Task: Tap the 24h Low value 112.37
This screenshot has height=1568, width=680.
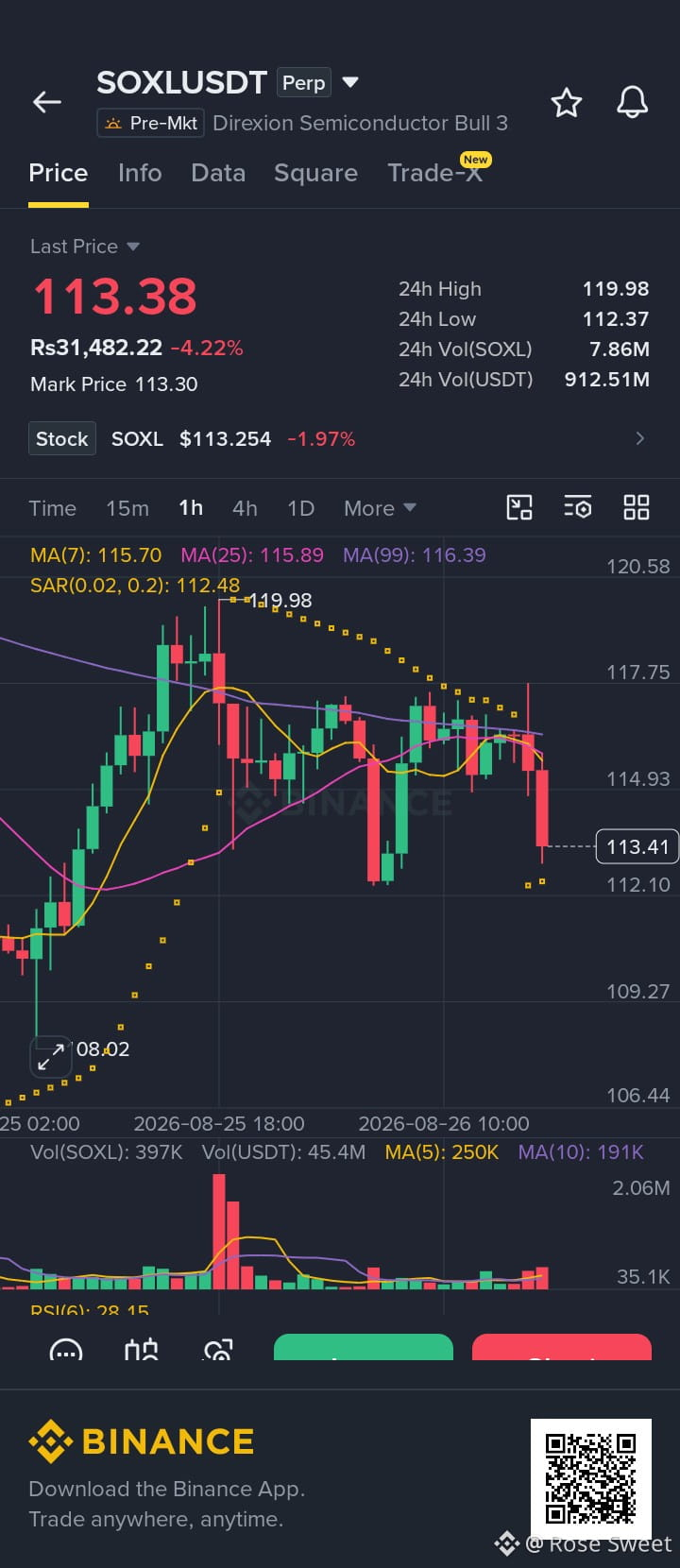Action: 616,319
